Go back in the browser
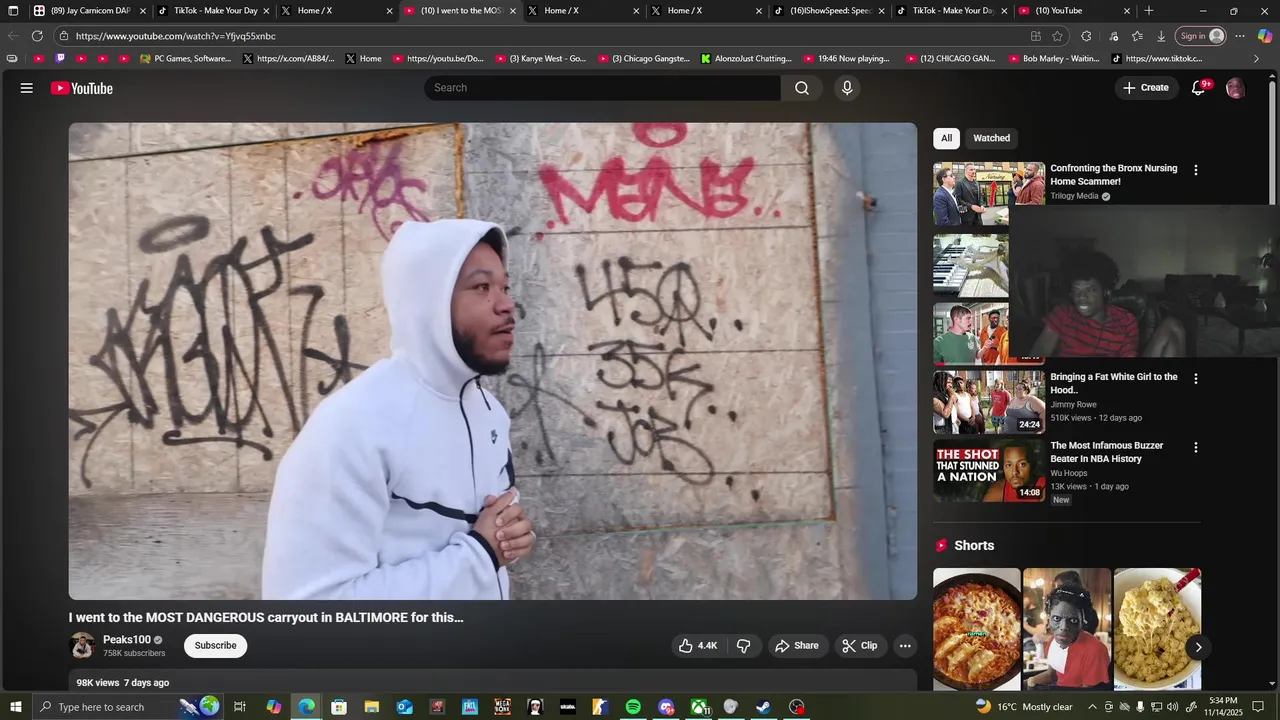Screen dimensions: 1280x720 (x=13, y=36)
